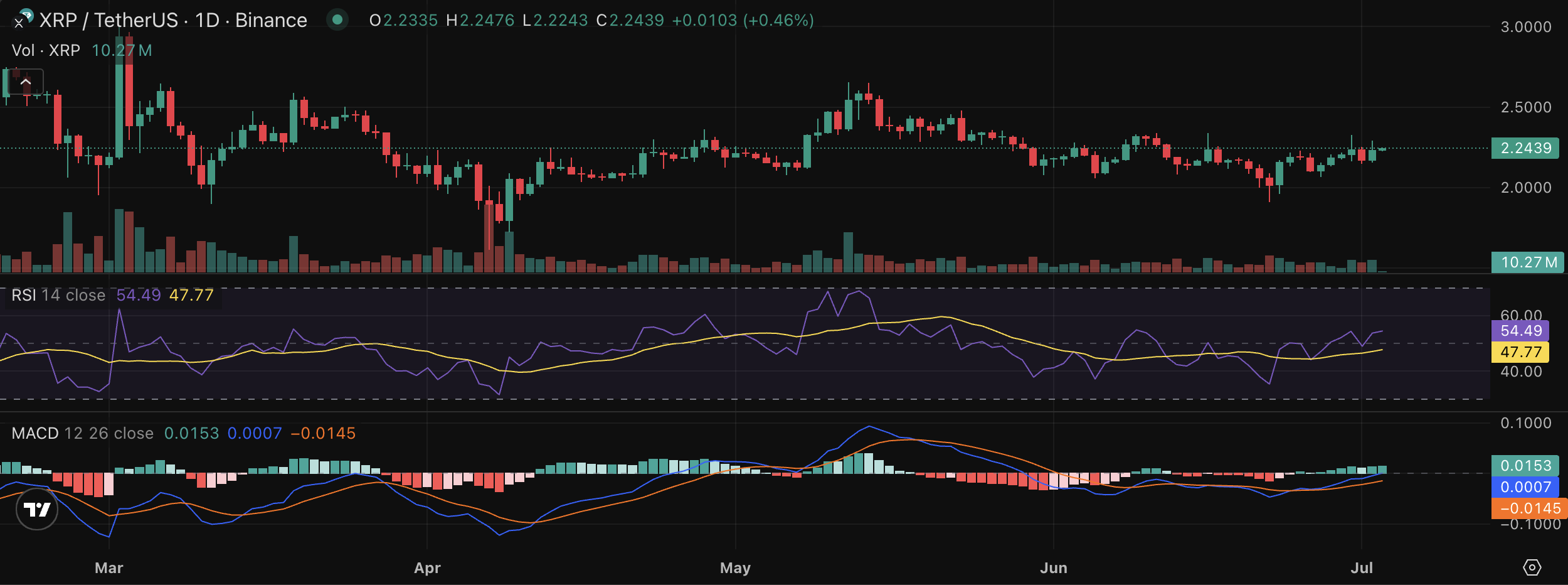Click the 2.5000 price scale label
Viewport: 1568px width, 585px height.
coord(1526,107)
